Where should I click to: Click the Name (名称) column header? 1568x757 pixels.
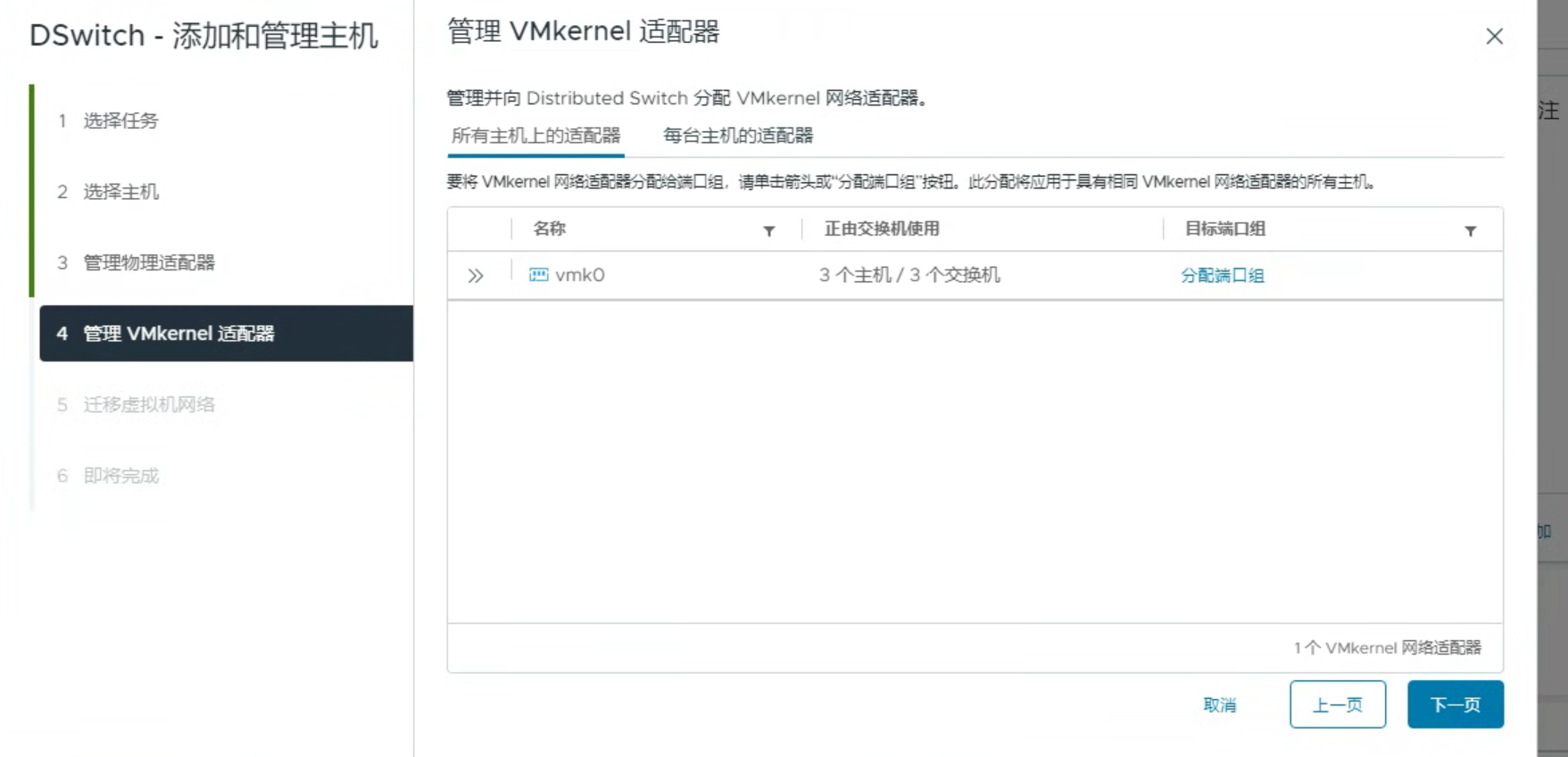click(x=550, y=229)
